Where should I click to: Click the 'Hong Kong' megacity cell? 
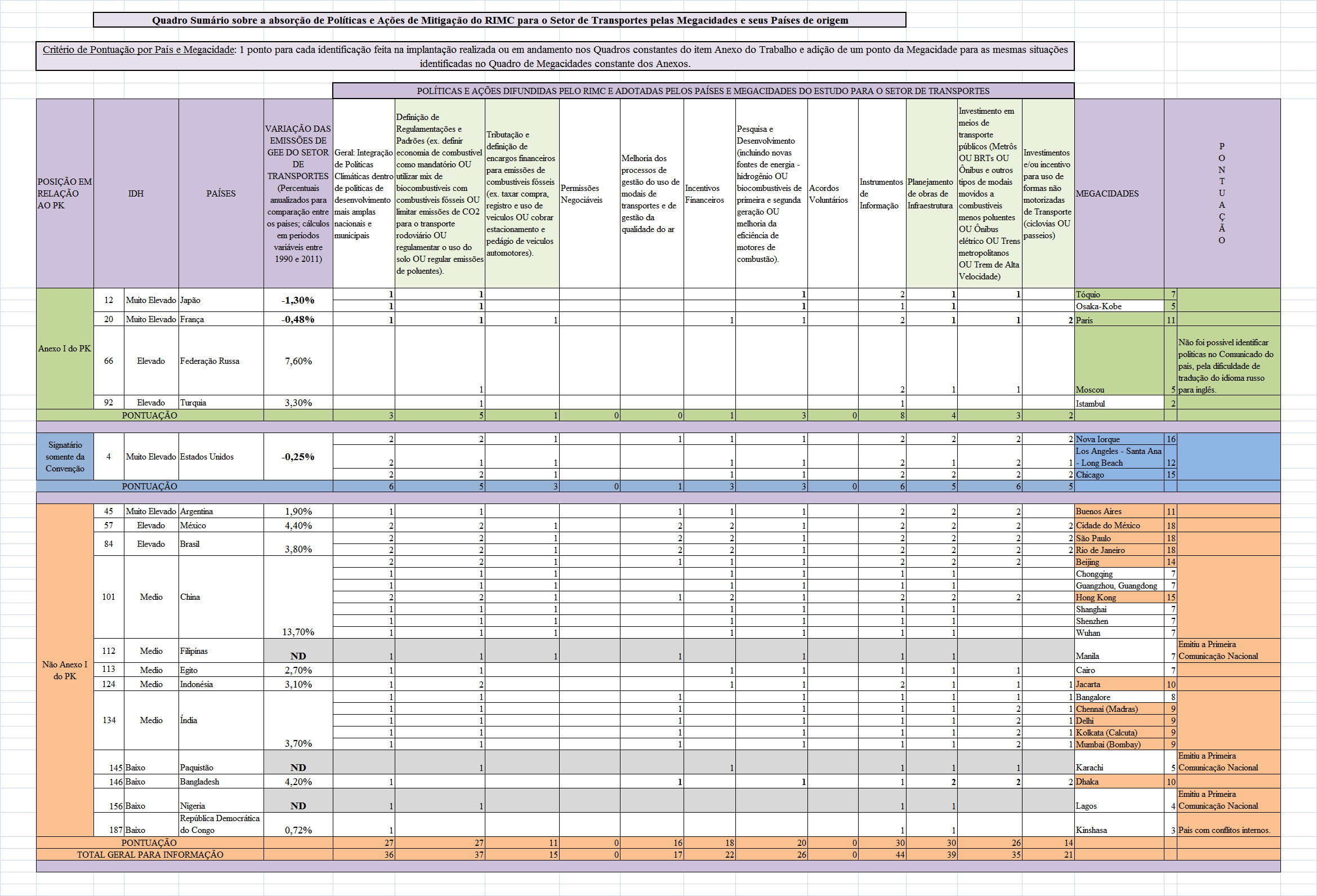pyautogui.click(x=1119, y=598)
